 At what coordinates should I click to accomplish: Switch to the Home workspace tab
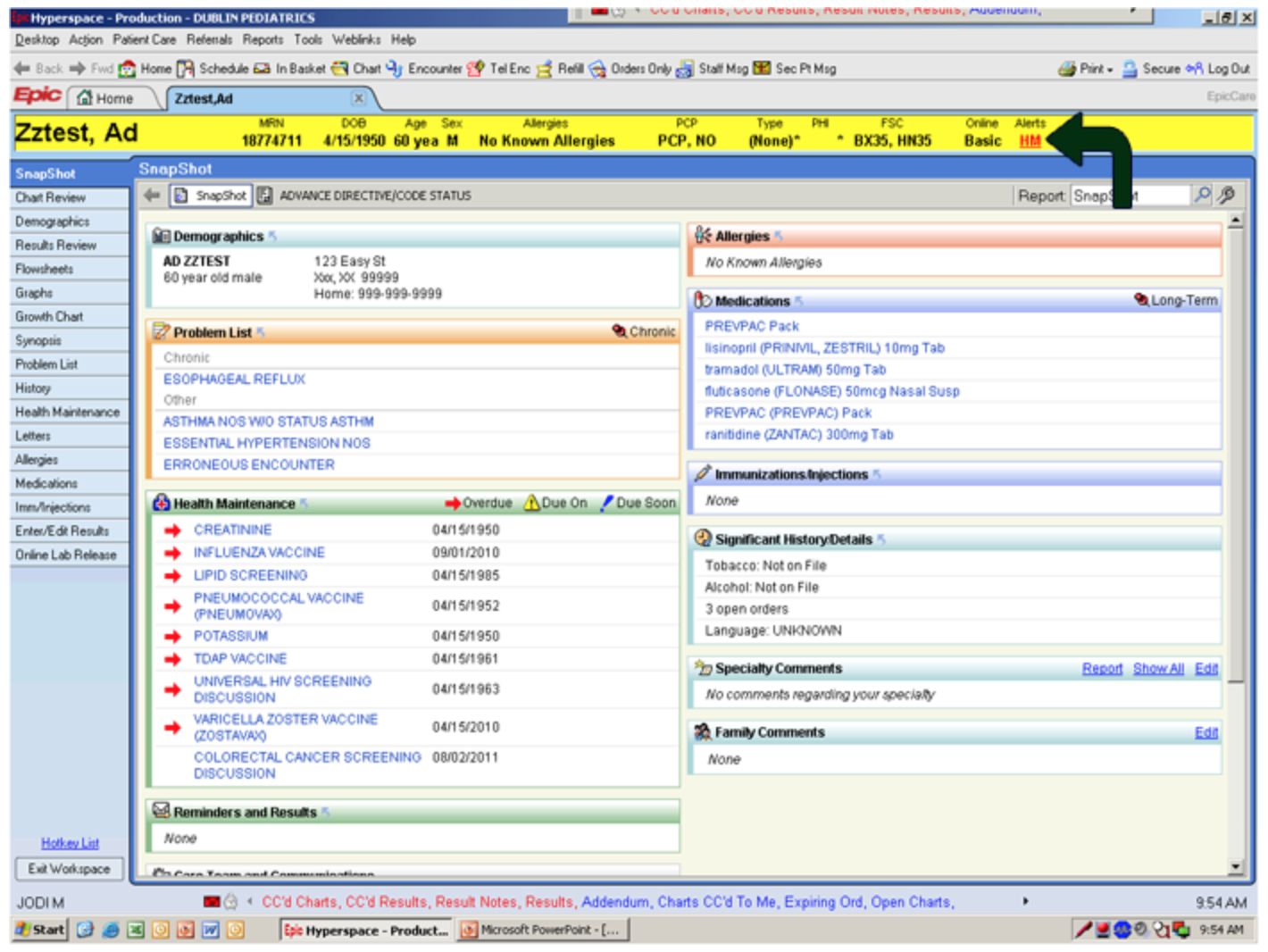coord(105,98)
